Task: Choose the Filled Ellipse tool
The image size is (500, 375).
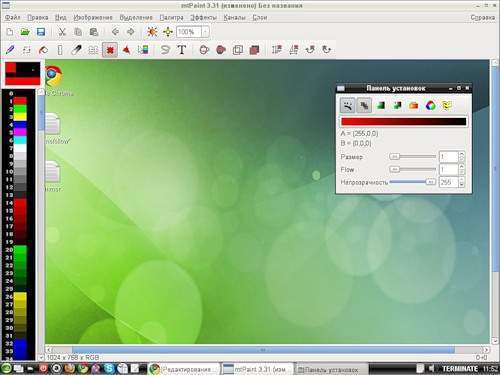Action: [221, 50]
